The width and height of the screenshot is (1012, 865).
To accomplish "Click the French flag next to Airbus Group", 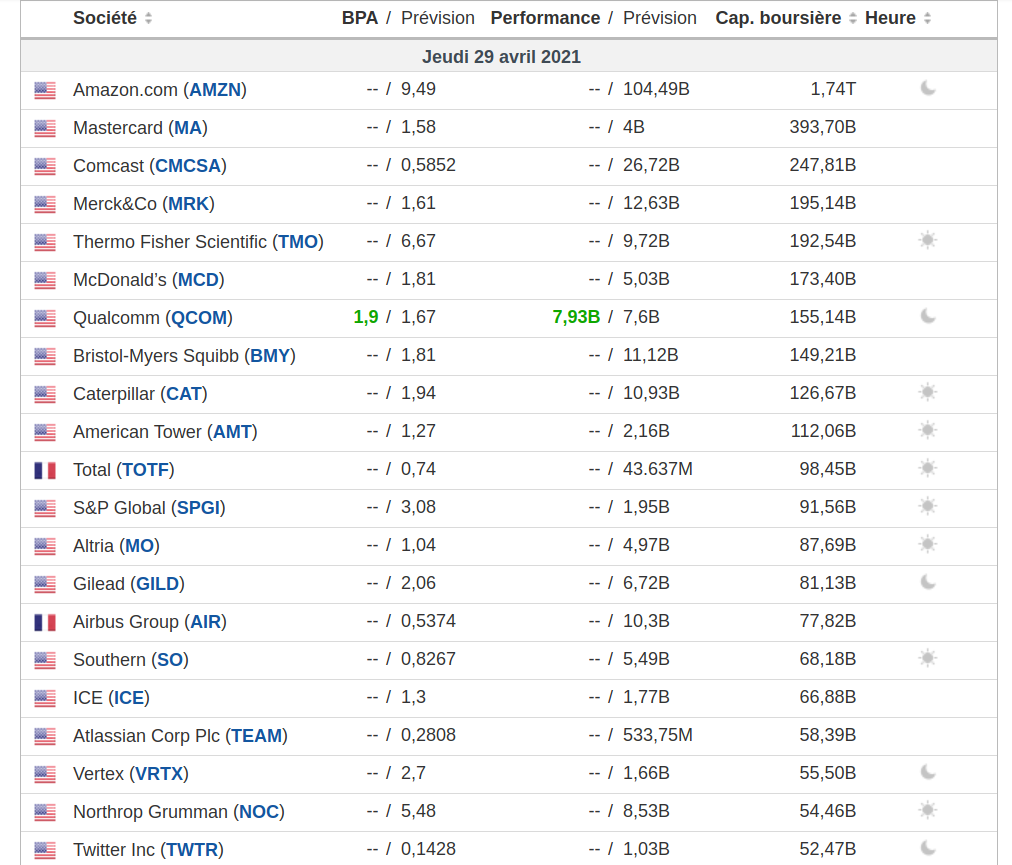I will pyautogui.click(x=45, y=623).
